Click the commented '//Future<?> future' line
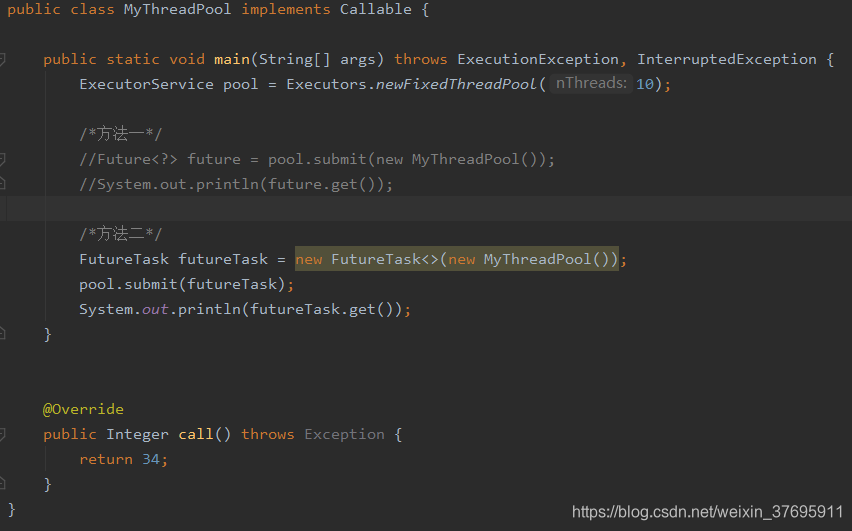Viewport: 852px width, 531px height. [317, 159]
